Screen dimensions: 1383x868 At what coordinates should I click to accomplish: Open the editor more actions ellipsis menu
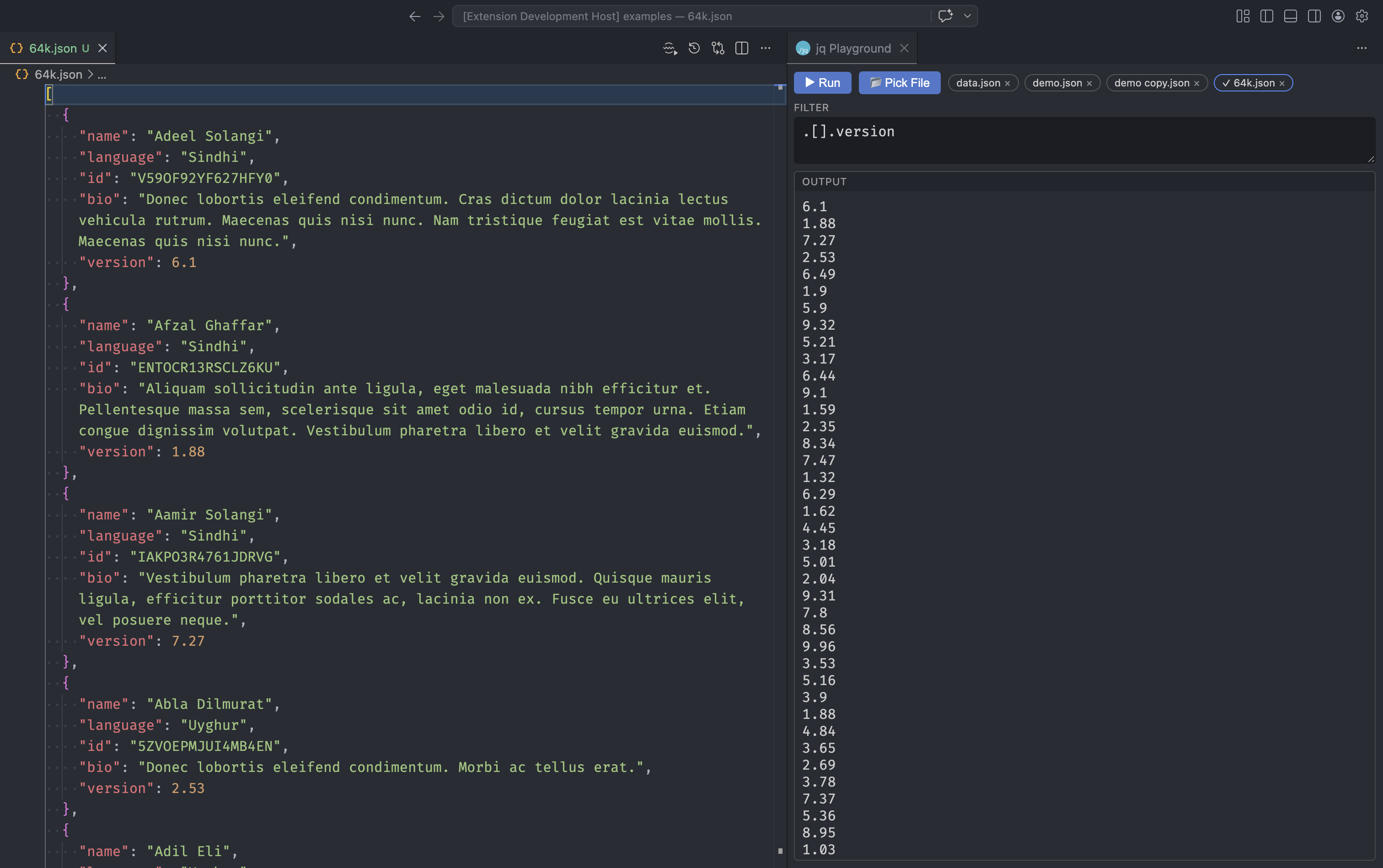[765, 48]
